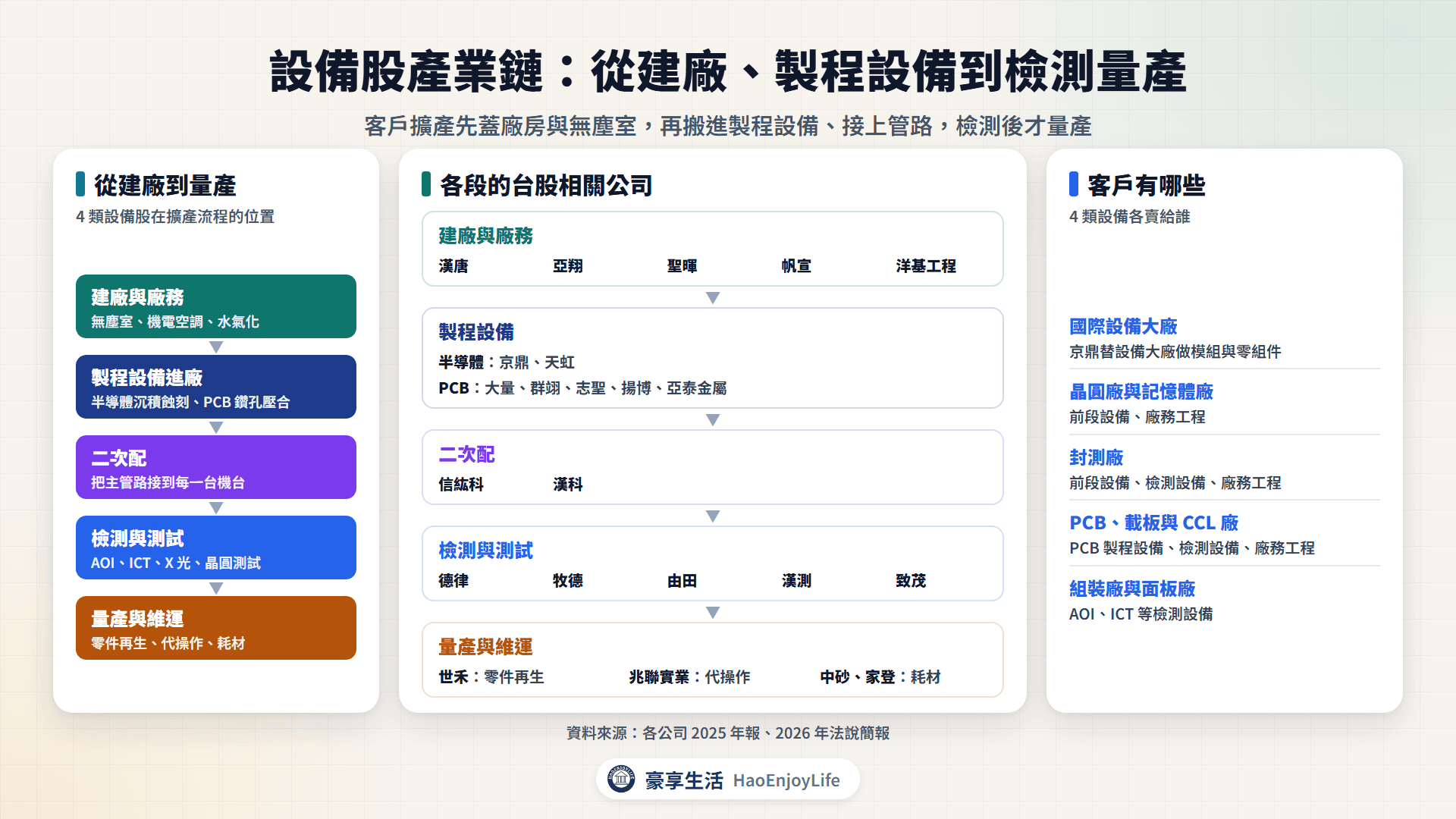Click company name 信紘科
Screen dimensions: 1456x819
pos(461,485)
